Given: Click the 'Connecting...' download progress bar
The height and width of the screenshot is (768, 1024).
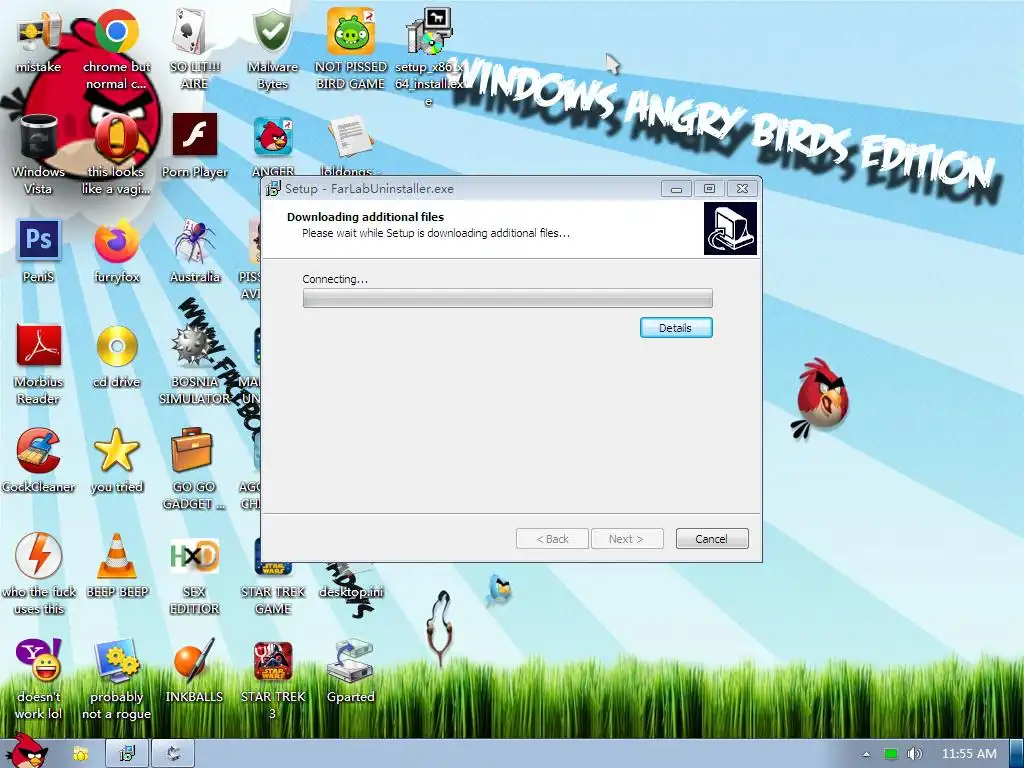Looking at the screenshot, I should click(x=507, y=298).
